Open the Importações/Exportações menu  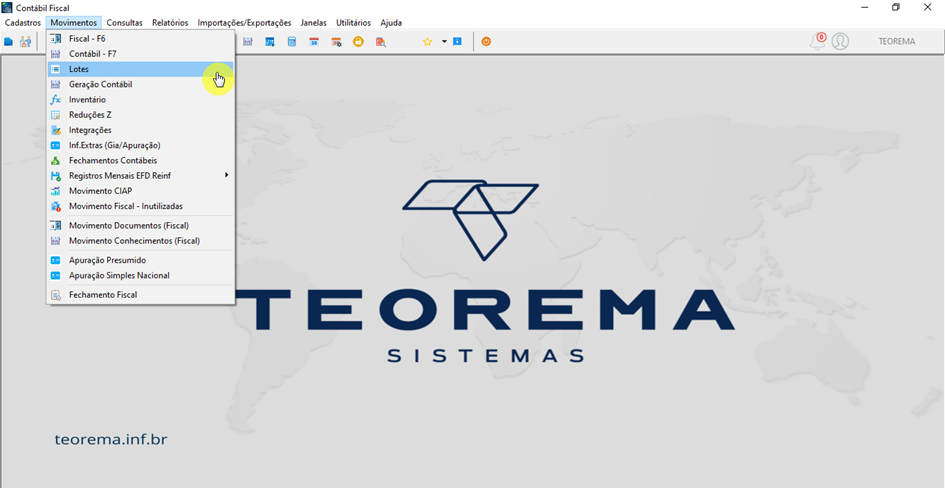(244, 23)
